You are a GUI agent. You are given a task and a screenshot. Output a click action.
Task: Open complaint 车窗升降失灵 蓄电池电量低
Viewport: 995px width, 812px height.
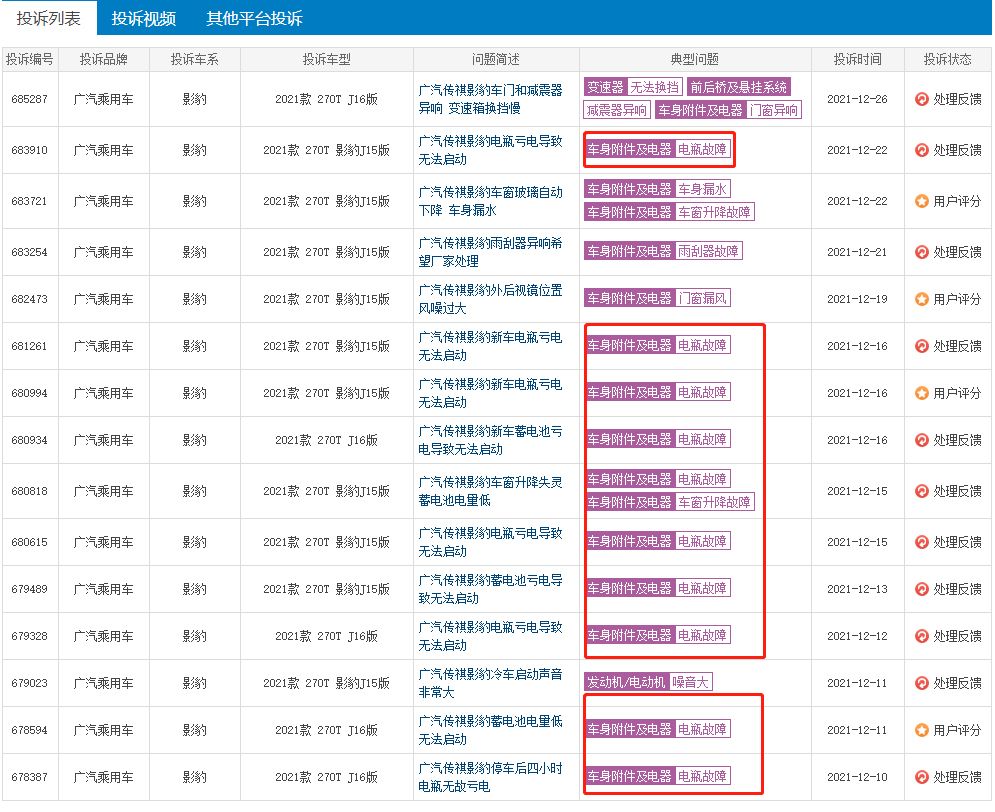[490, 491]
